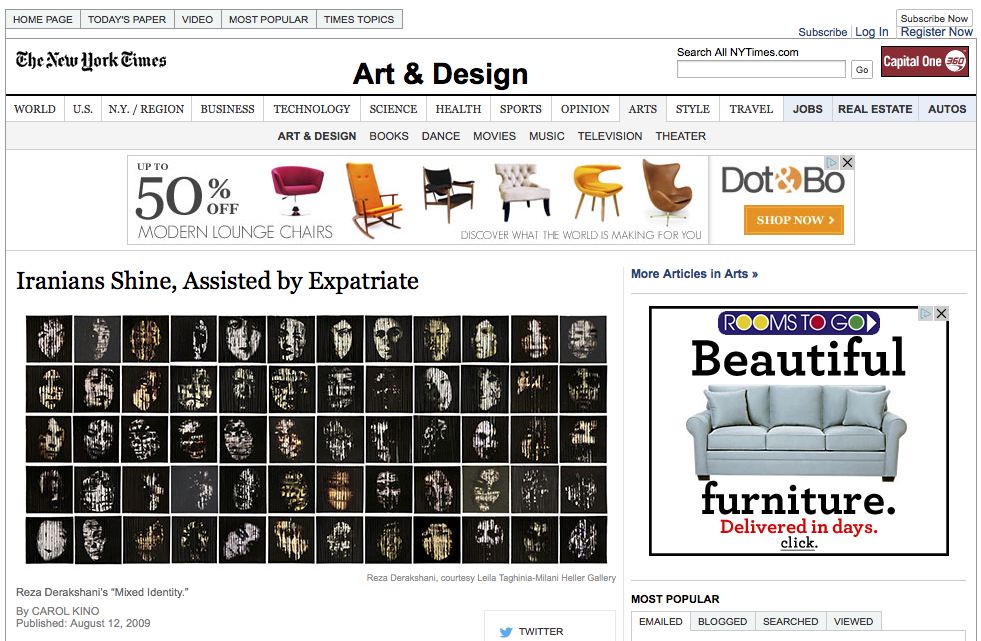Open the SPORTS section
Viewport: 981px width, 641px height.
tap(521, 109)
